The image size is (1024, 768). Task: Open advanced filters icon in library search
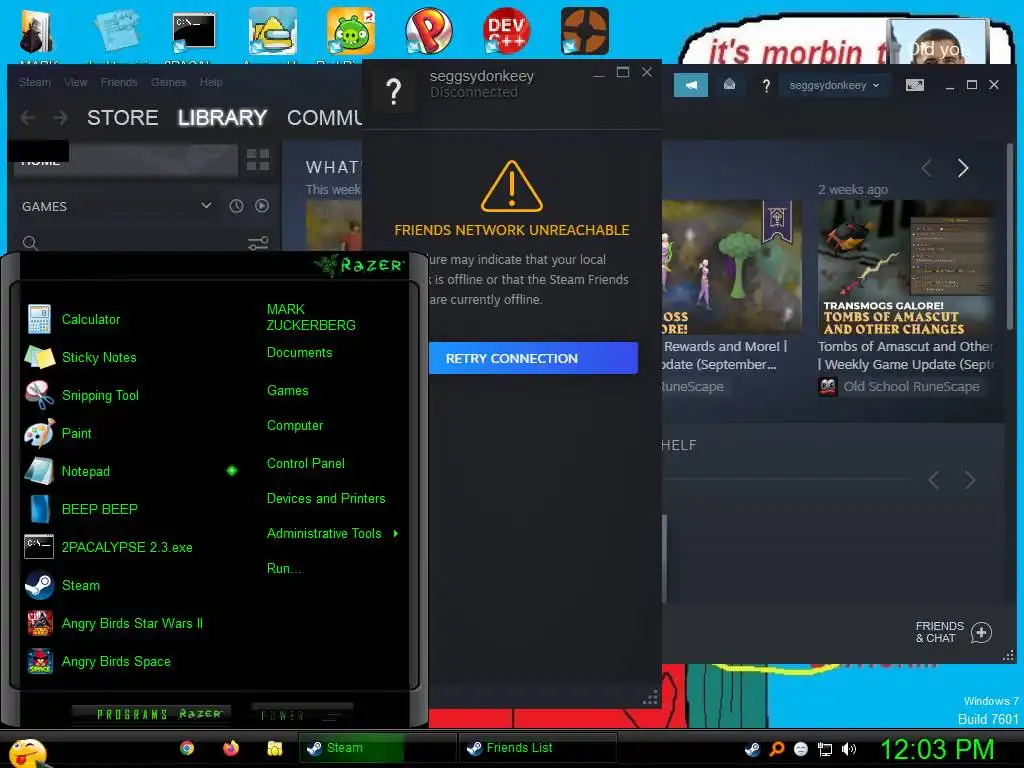258,244
